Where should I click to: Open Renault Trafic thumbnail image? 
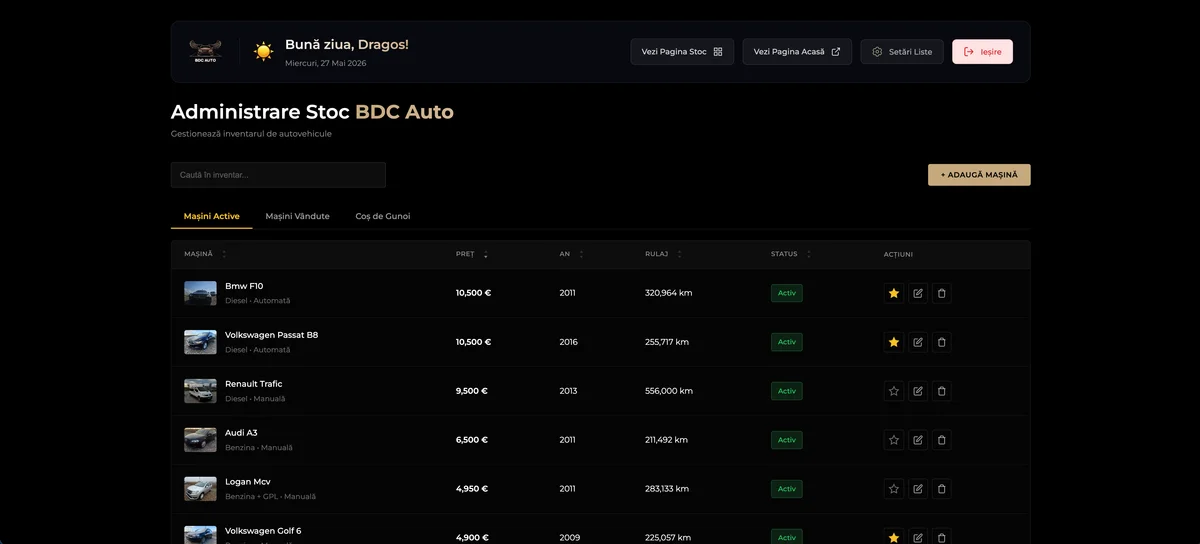200,391
